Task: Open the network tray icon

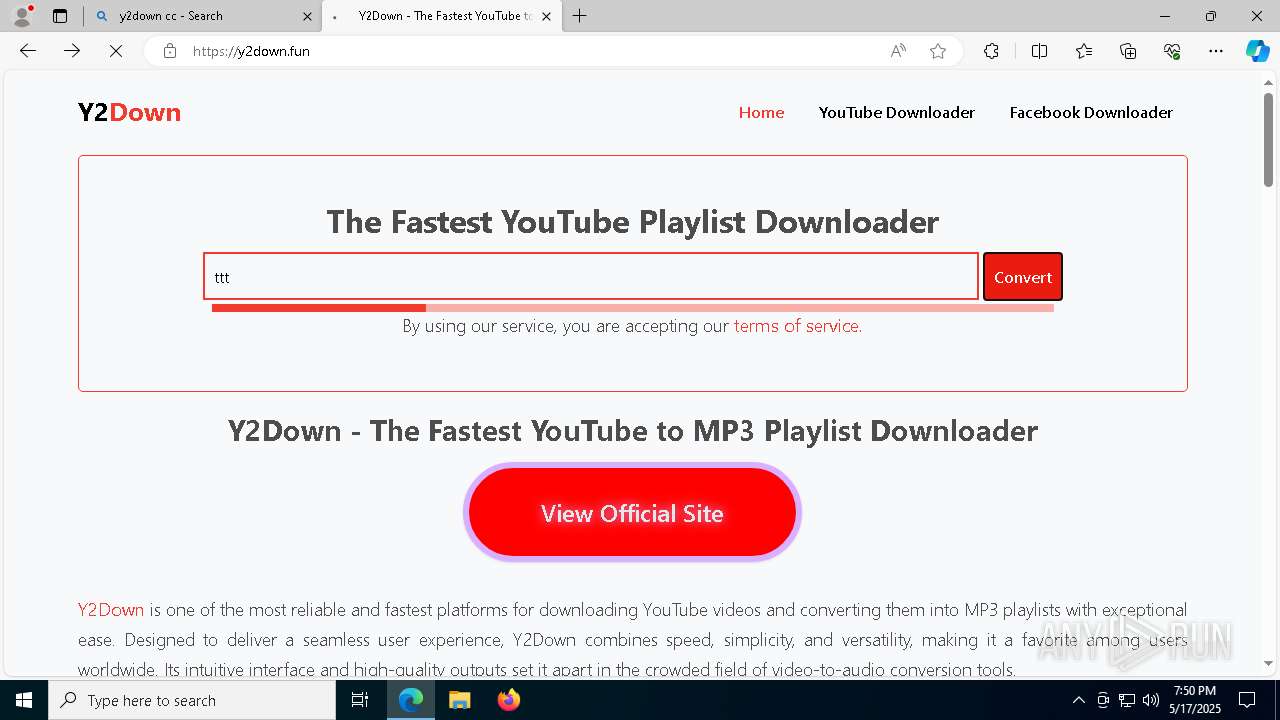Action: [1127, 700]
